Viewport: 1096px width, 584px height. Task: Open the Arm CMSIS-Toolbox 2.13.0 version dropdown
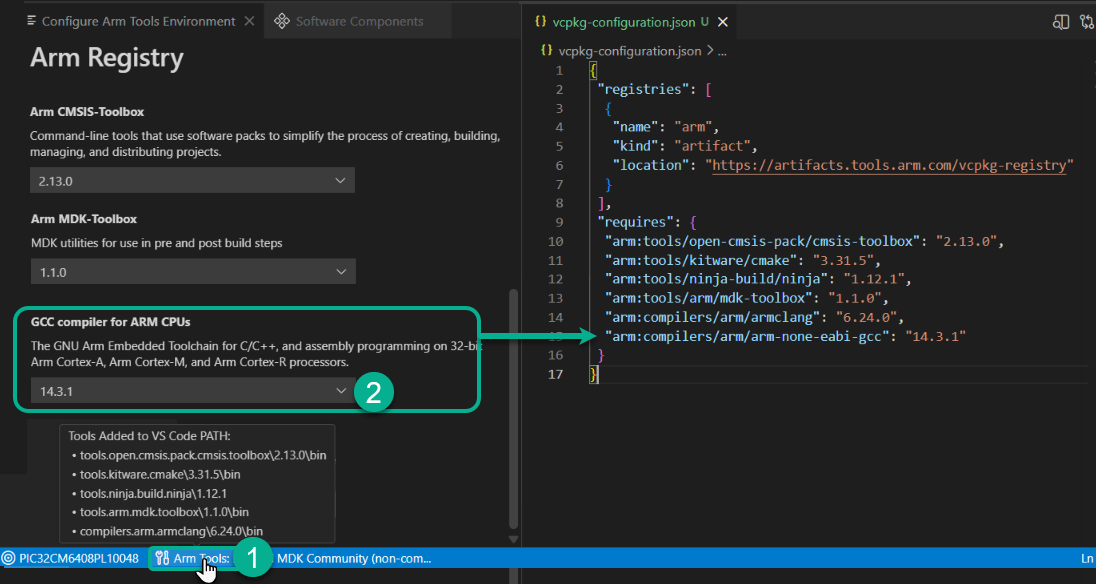(192, 180)
